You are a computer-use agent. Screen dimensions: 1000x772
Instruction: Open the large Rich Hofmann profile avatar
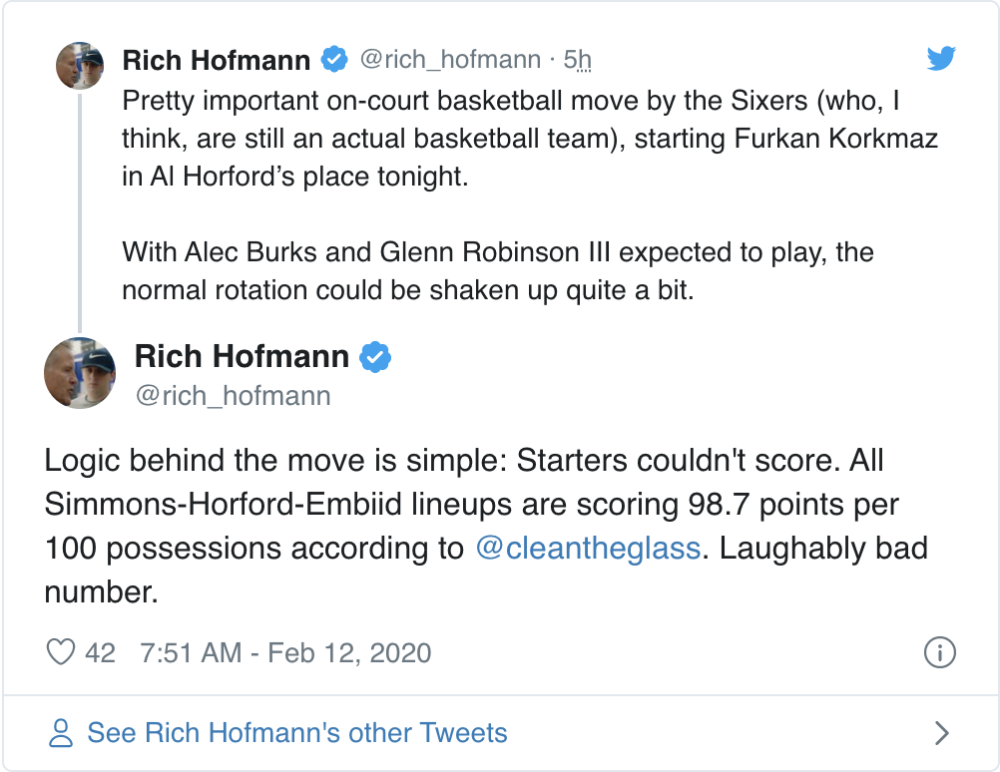click(80, 373)
